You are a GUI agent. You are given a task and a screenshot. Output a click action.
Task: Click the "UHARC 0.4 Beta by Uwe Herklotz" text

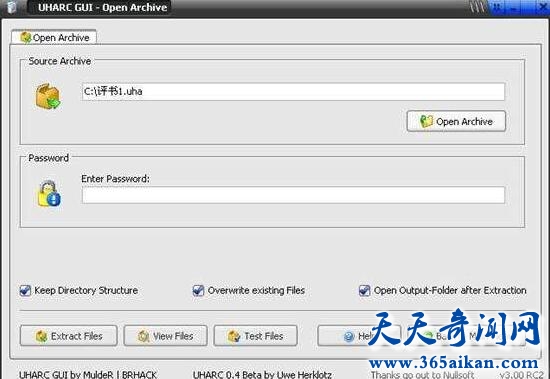(262, 374)
